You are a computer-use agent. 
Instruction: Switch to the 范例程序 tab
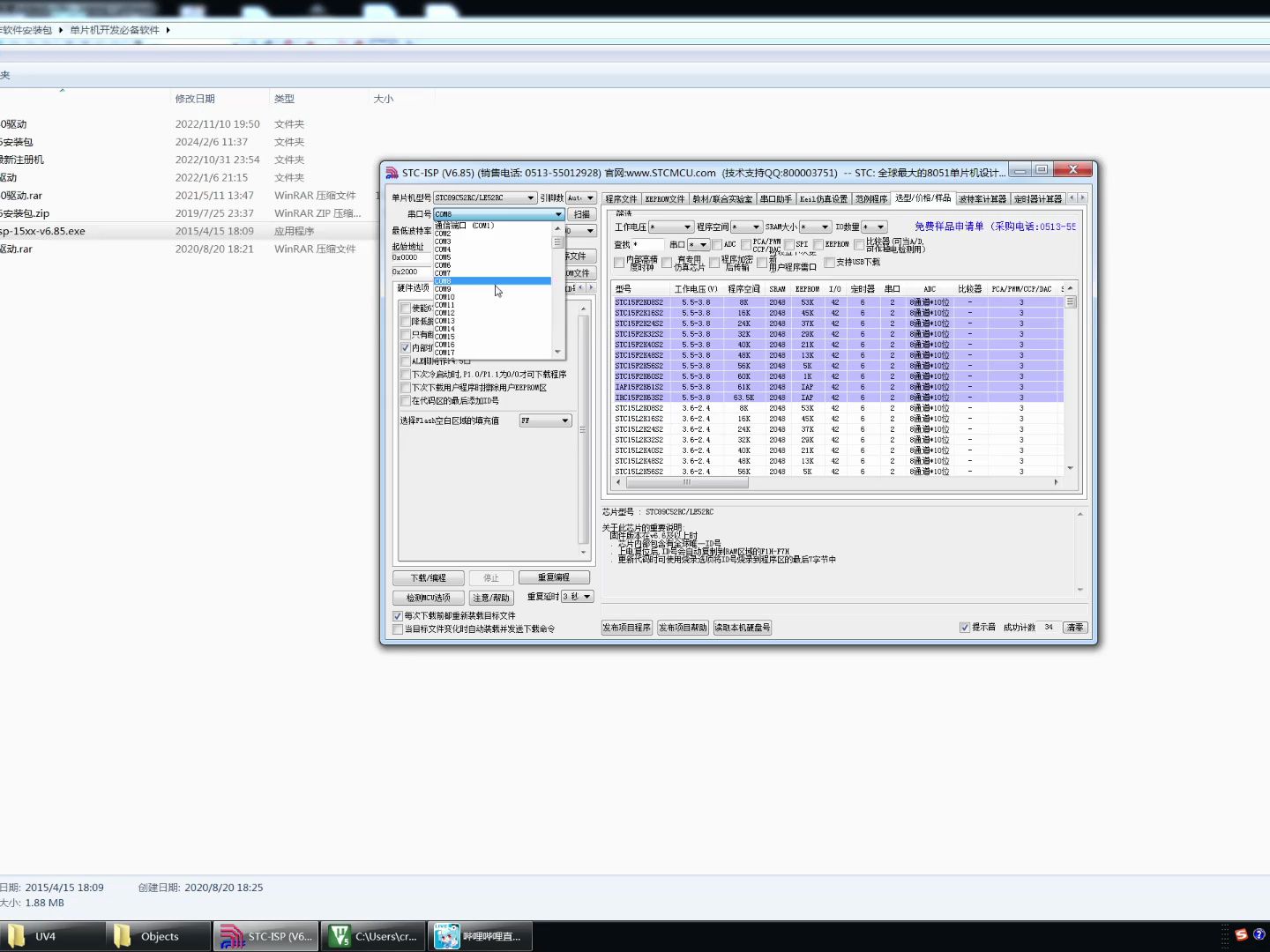pos(871,199)
